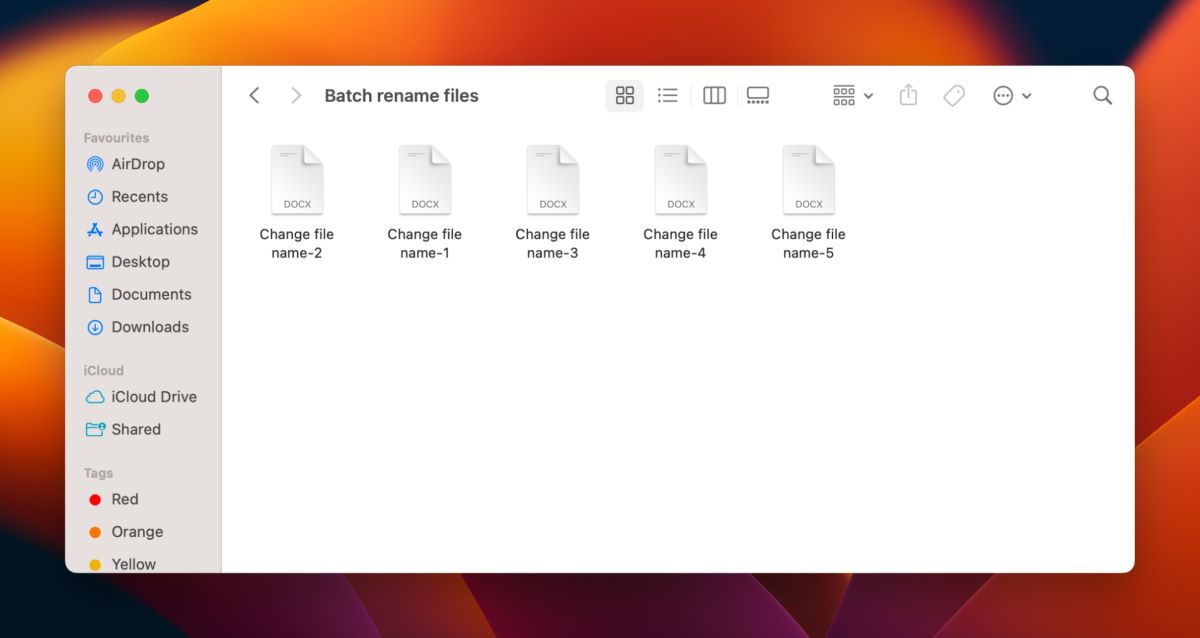Navigate forward with the forward arrow
This screenshot has height=638, width=1200.
tap(296, 95)
